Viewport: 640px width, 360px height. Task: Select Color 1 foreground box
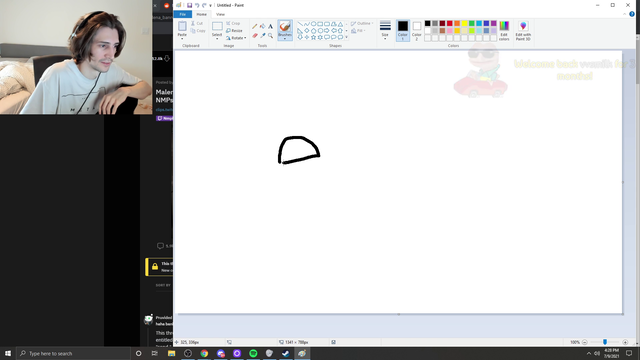tap(402, 31)
